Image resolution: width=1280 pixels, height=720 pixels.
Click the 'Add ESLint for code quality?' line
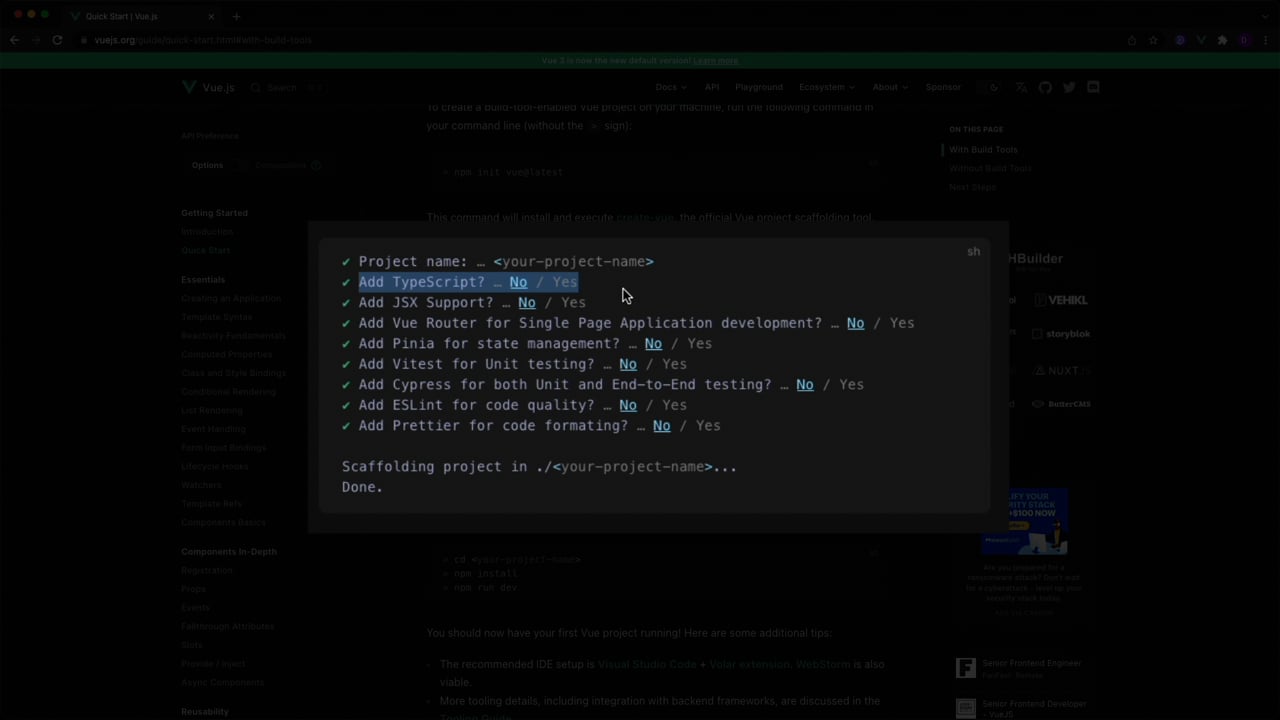(x=522, y=405)
